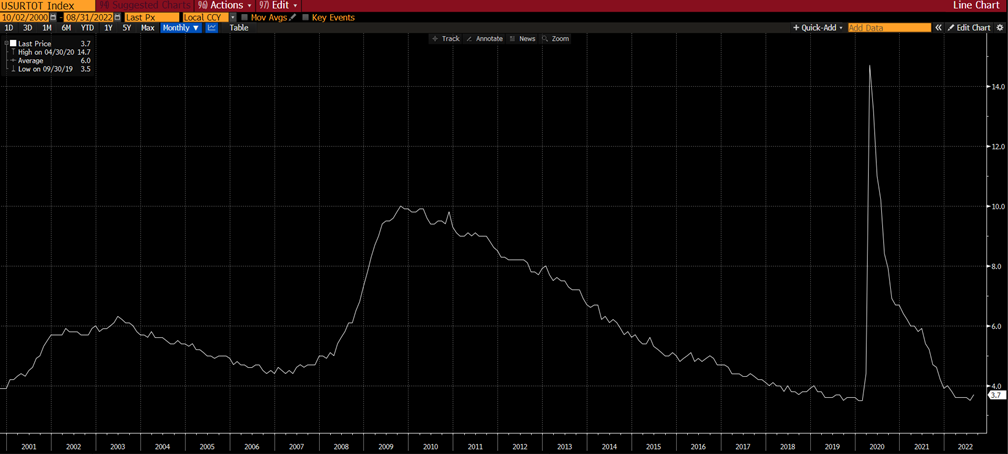The width and height of the screenshot is (1008, 454).
Task: Click the Average 6.0 legend row
Action: pos(53,60)
